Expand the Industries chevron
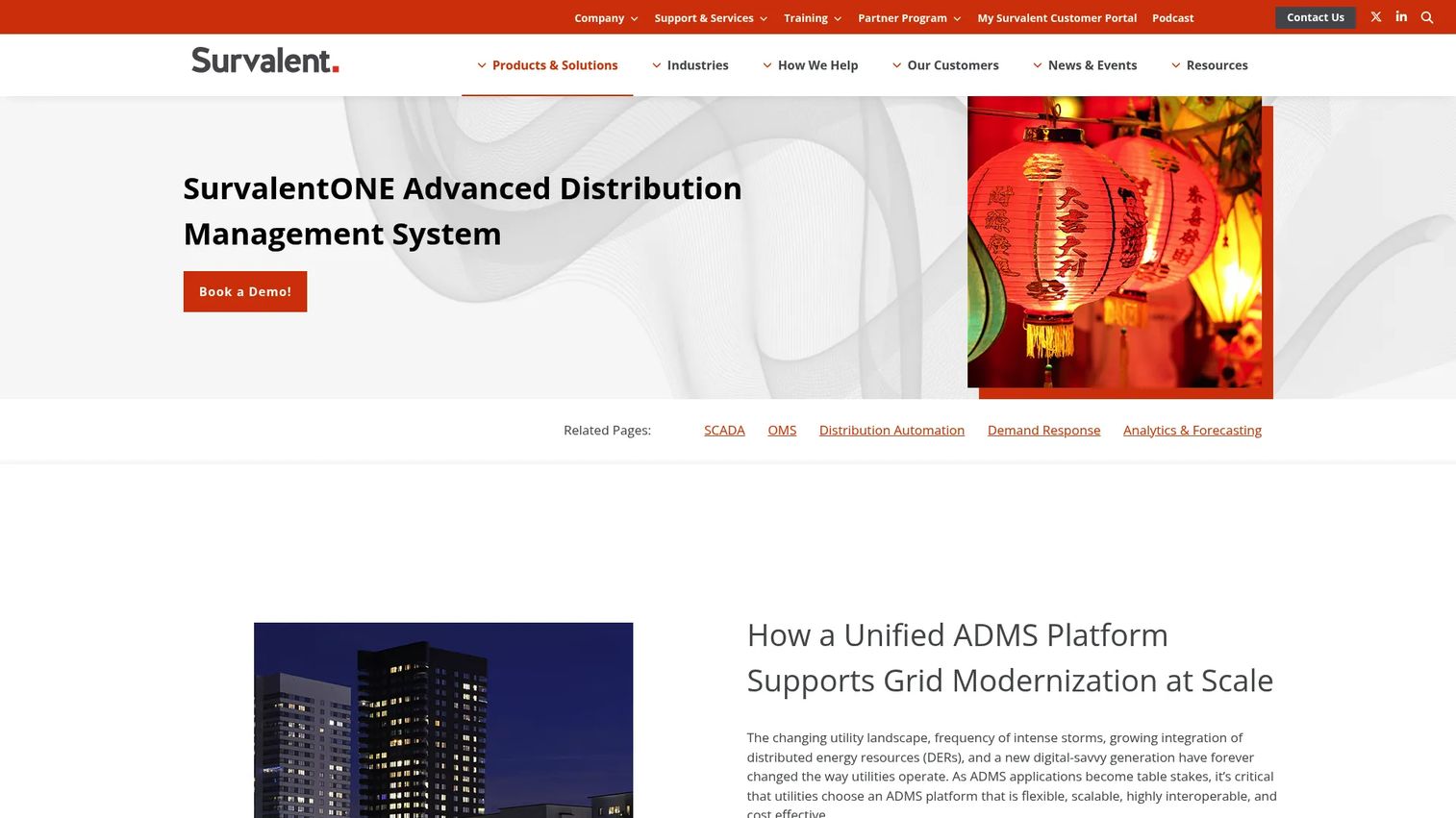This screenshot has width=1456, height=818. point(657,65)
